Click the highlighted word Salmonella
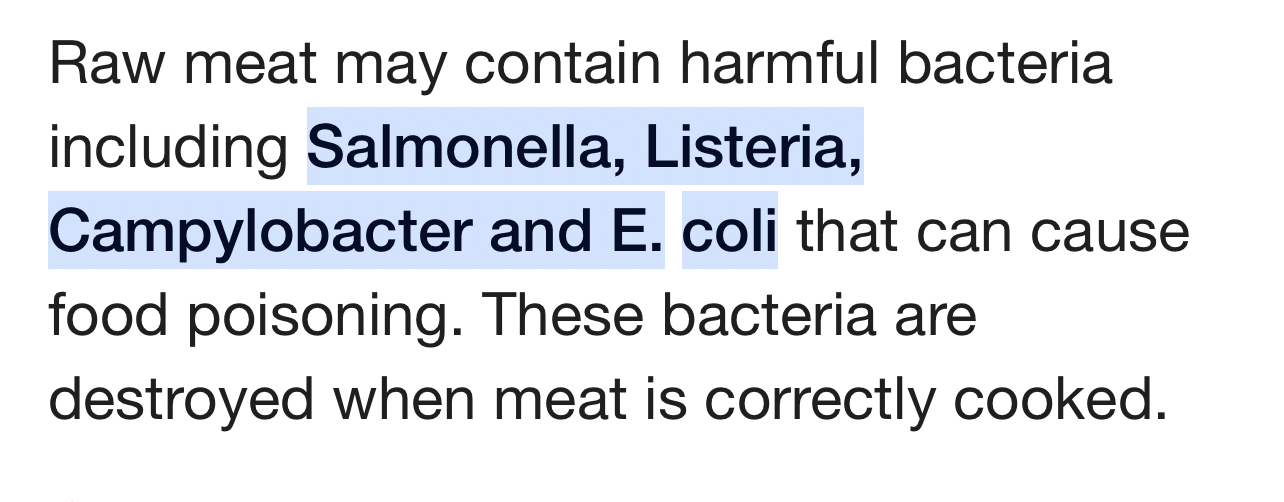The width and height of the screenshot is (1284, 502). point(465,146)
